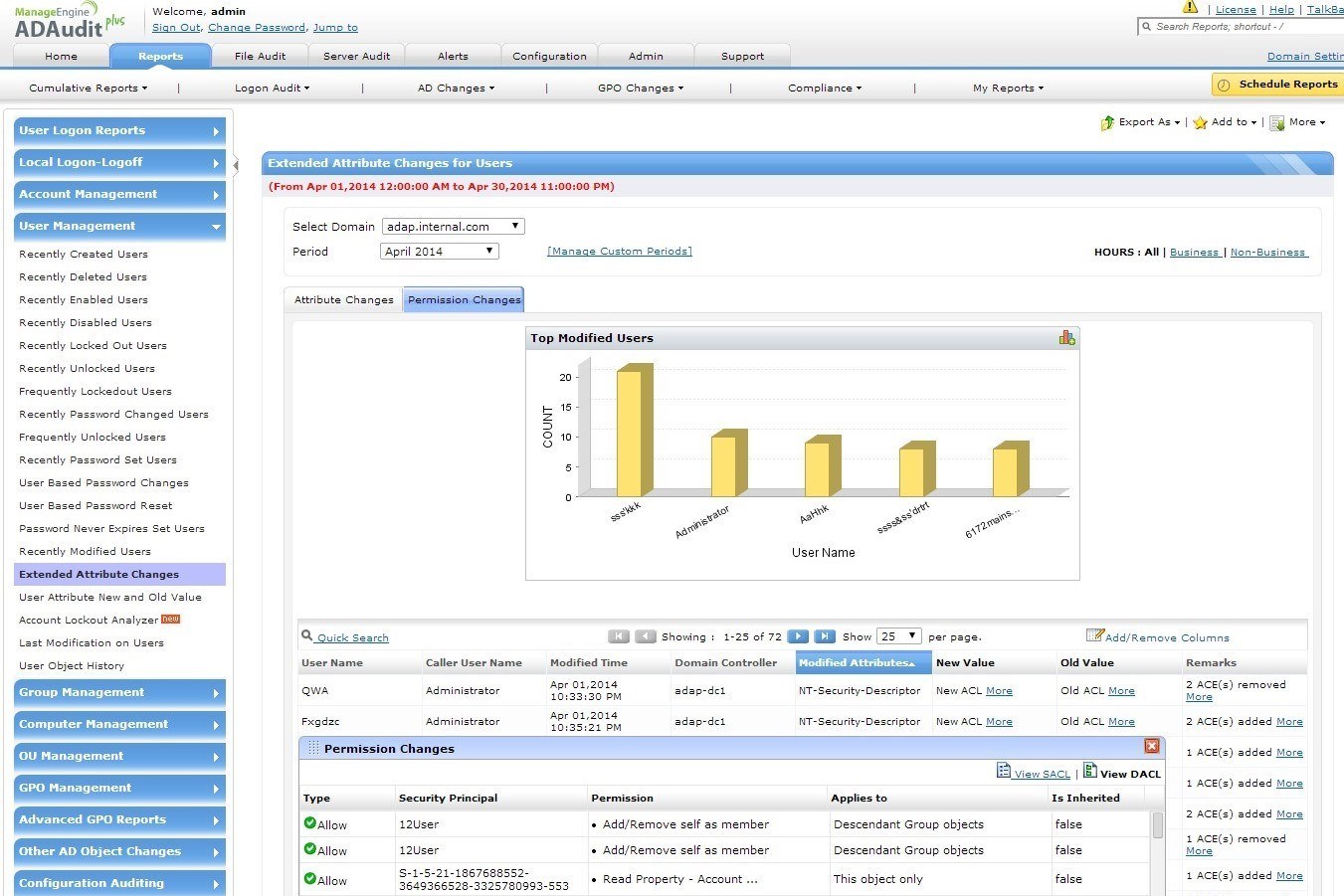This screenshot has width=1344, height=896.
Task: Close the Permission Changes popup
Action: [x=1151, y=746]
